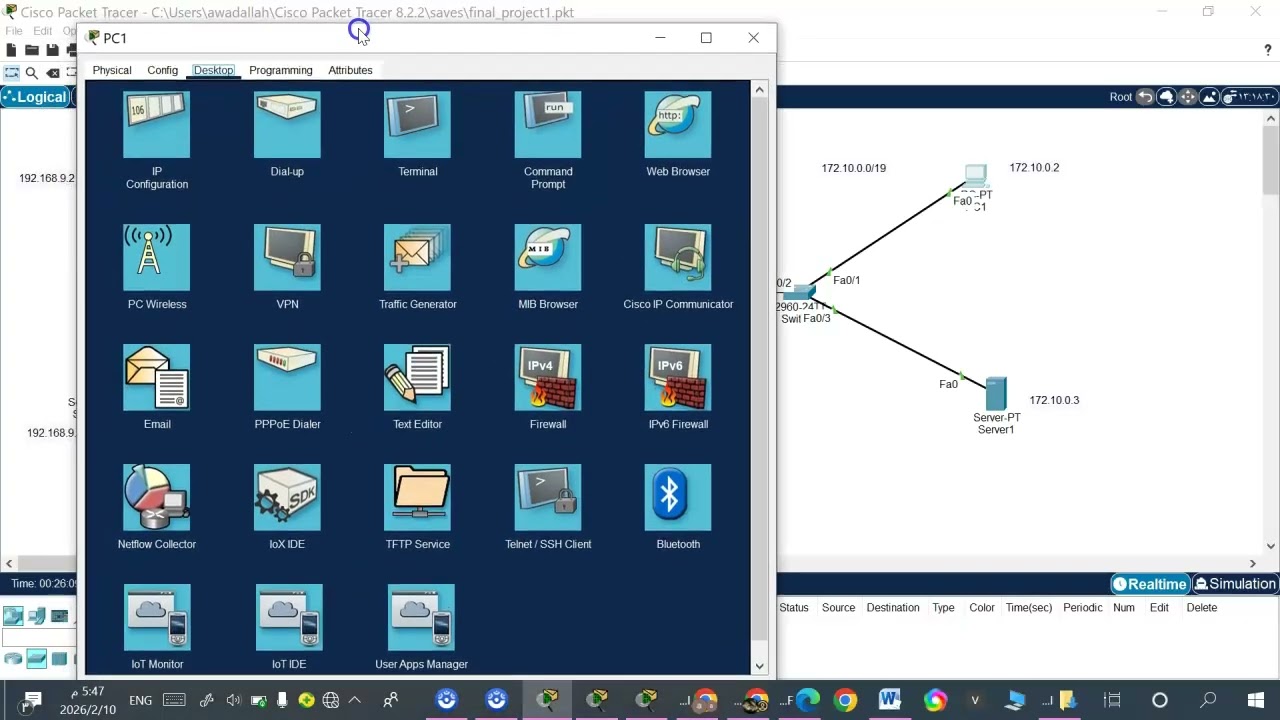Launch the Traffic Generator

click(x=417, y=257)
